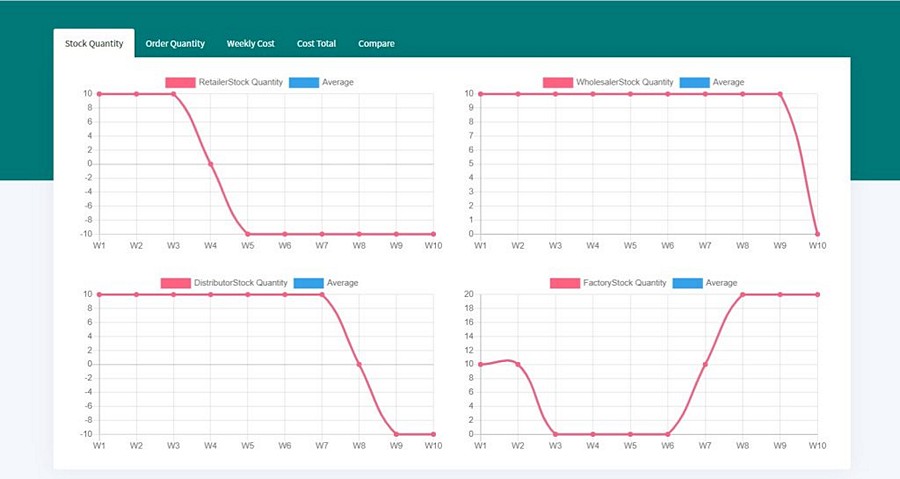
Task: Toggle WholesalerStock Quantity legend red swatch
Action: 558,83
